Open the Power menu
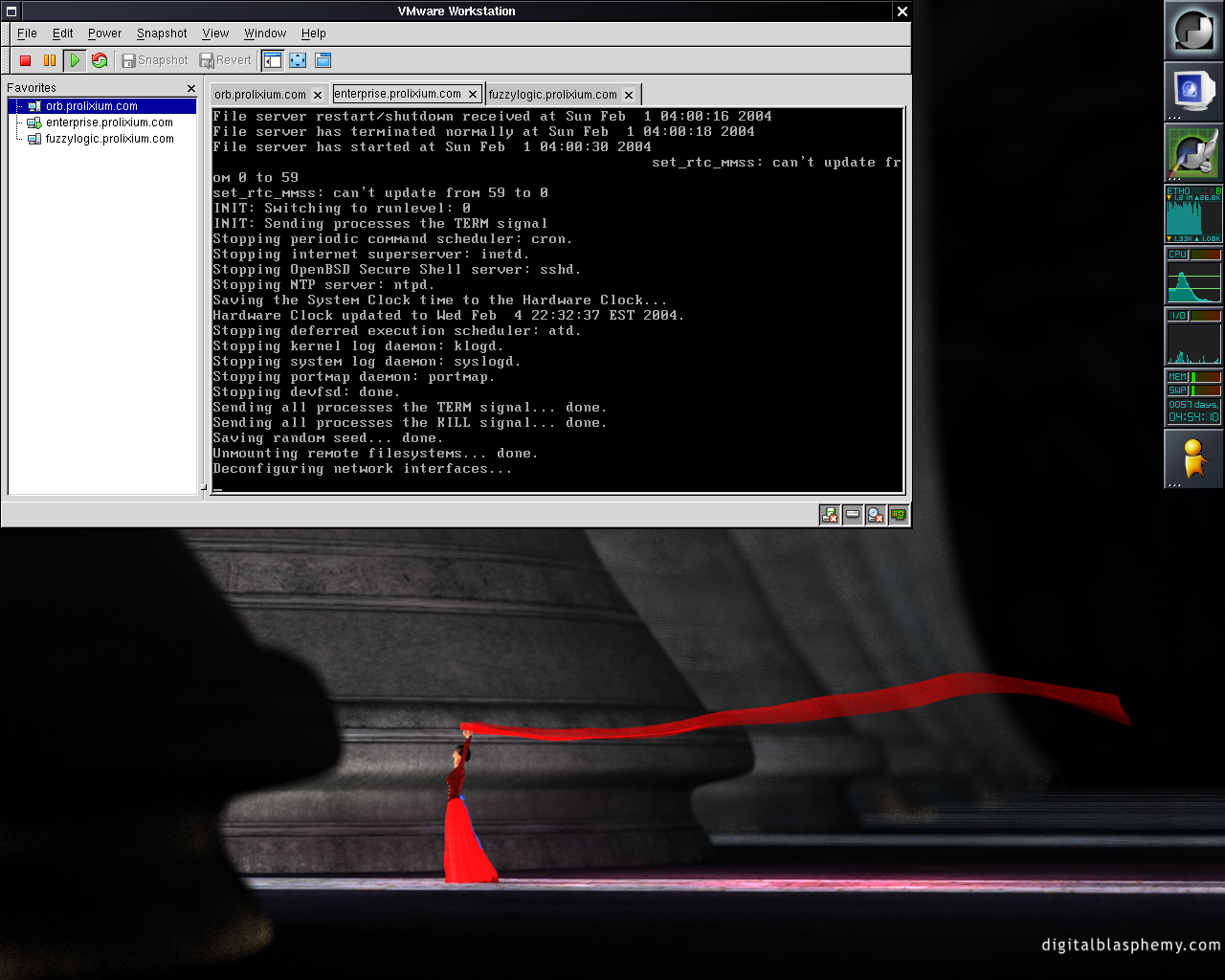The width and height of the screenshot is (1225, 980). coord(105,33)
